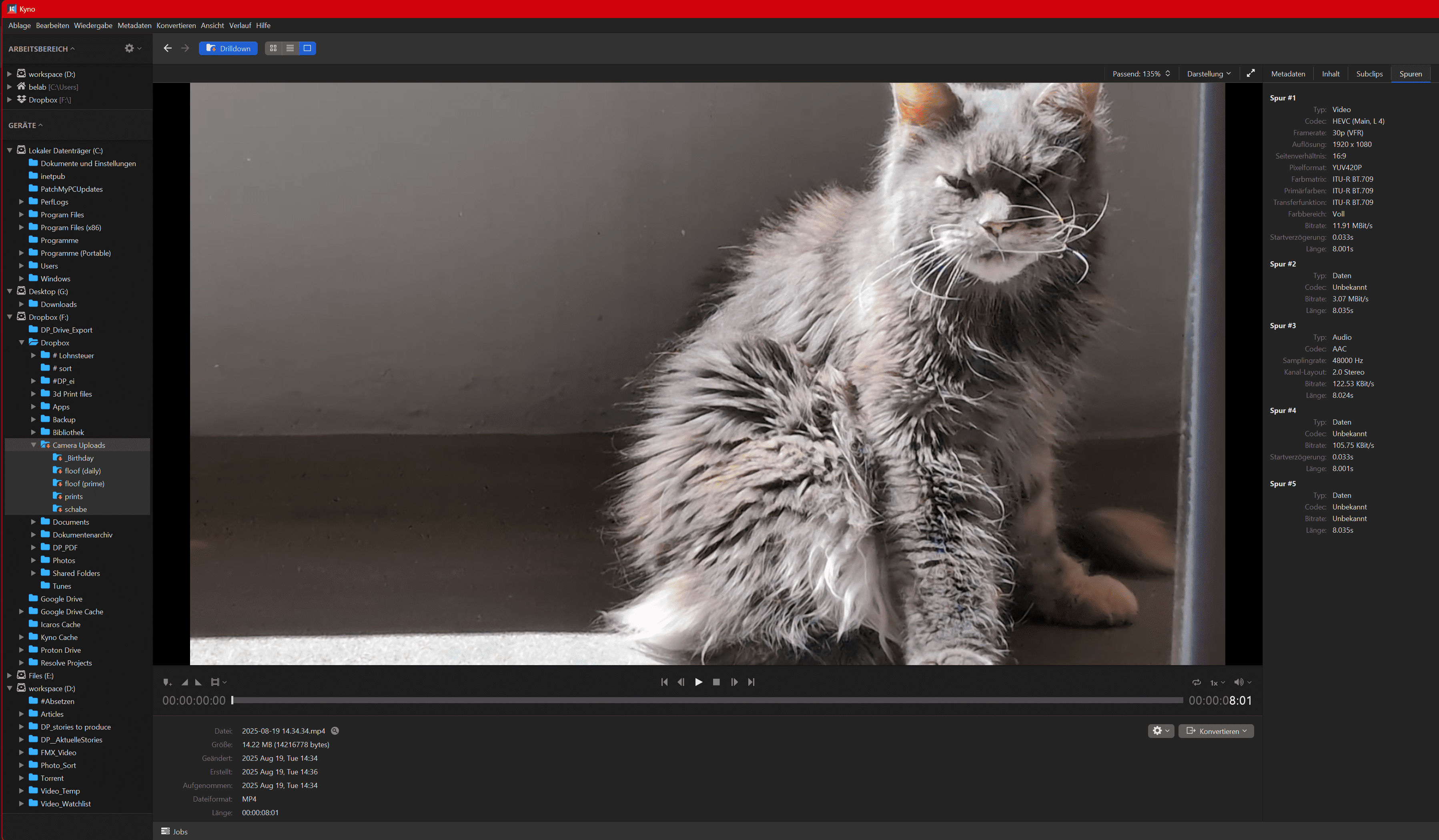
Task: Open the playback speed 1x dropdown
Action: click(x=1217, y=682)
